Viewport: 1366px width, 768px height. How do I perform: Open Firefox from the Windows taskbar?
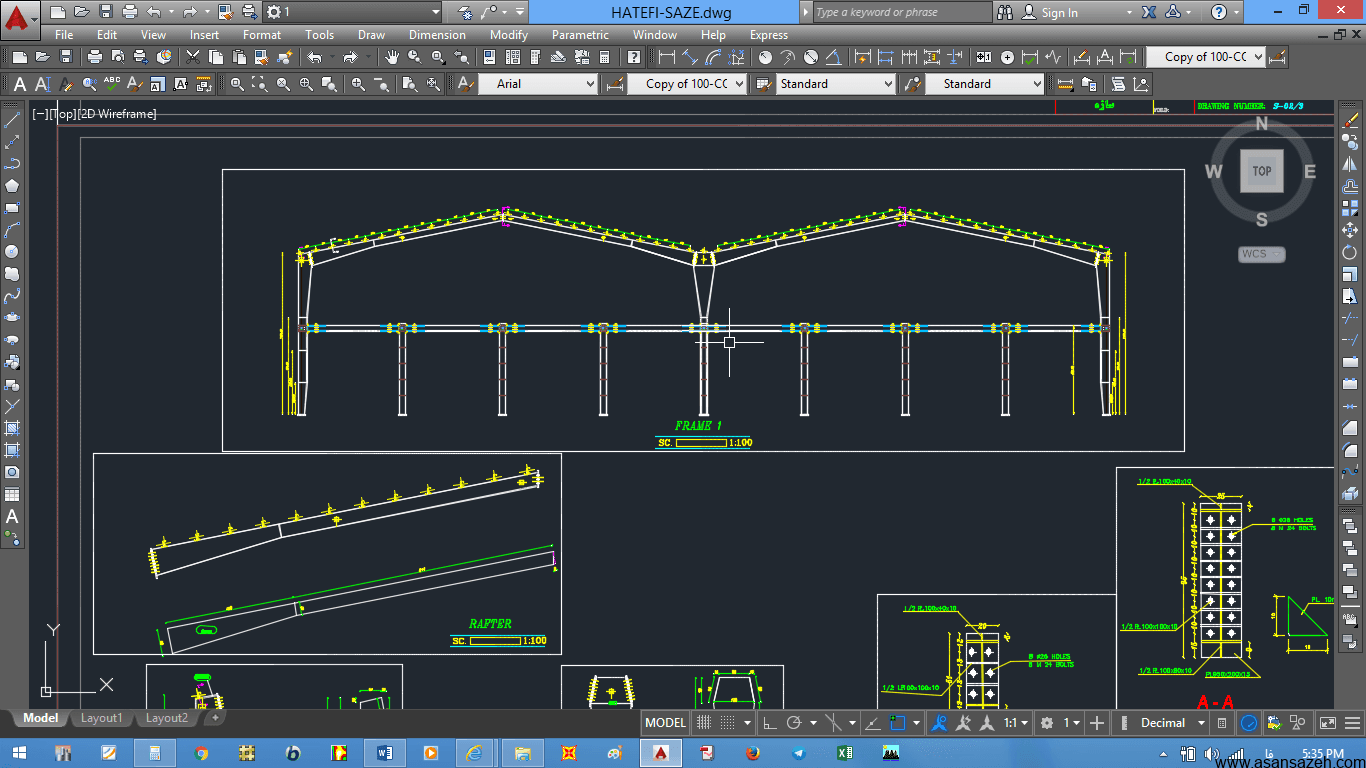click(752, 752)
